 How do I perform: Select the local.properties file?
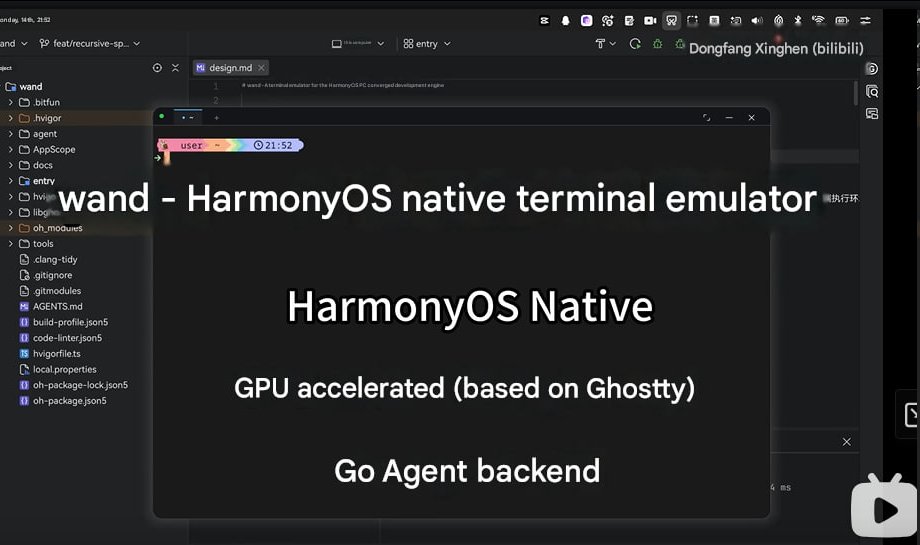[x=65, y=369]
